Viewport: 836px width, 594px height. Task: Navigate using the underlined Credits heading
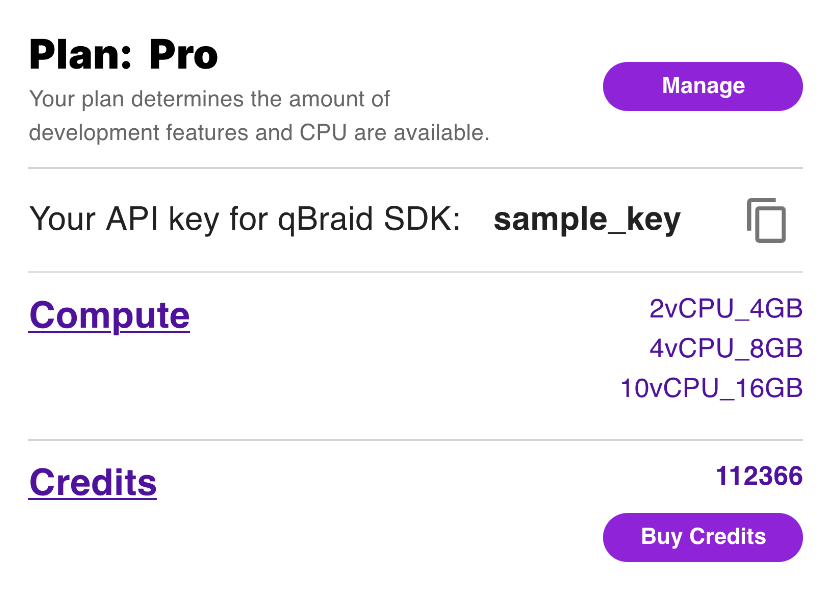pos(92,483)
